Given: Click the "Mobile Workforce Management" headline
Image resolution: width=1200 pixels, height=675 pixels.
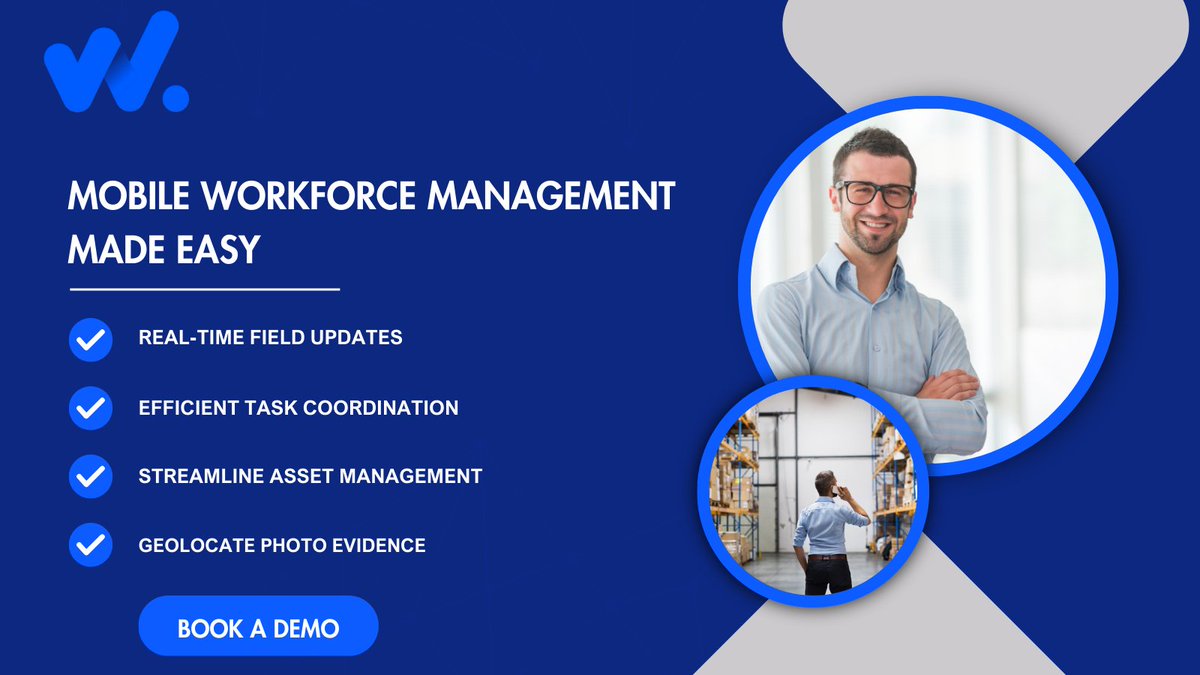Looking at the screenshot, I should coord(370,196).
